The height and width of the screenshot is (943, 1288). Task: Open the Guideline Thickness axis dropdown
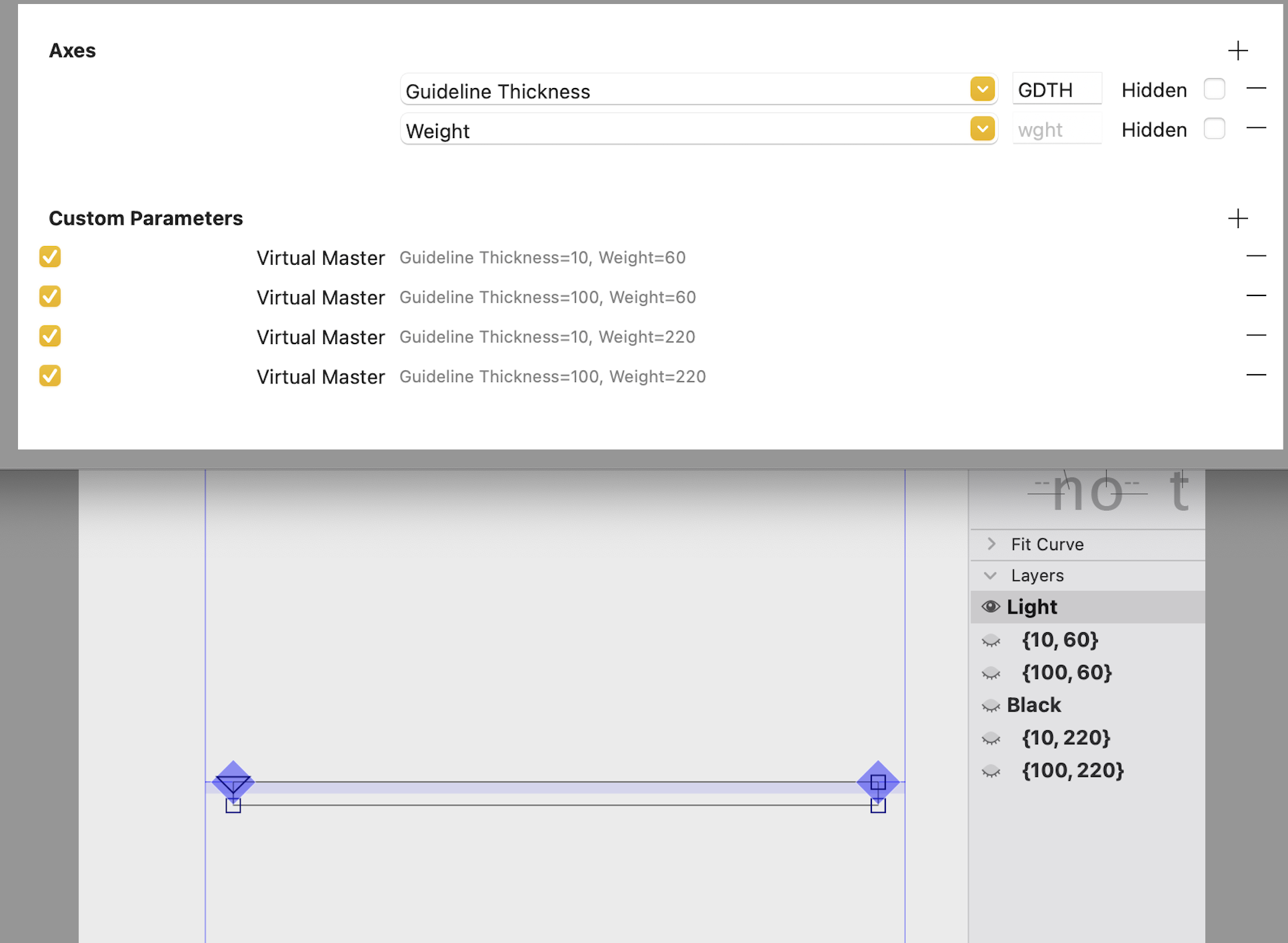pyautogui.click(x=981, y=89)
